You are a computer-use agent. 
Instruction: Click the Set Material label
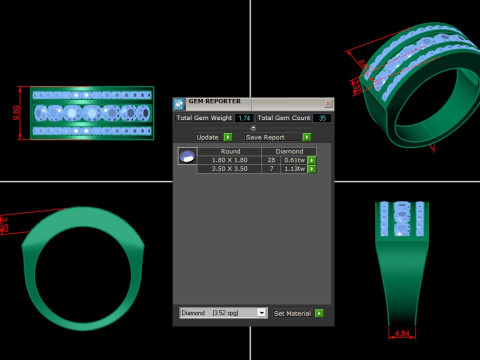click(x=292, y=313)
